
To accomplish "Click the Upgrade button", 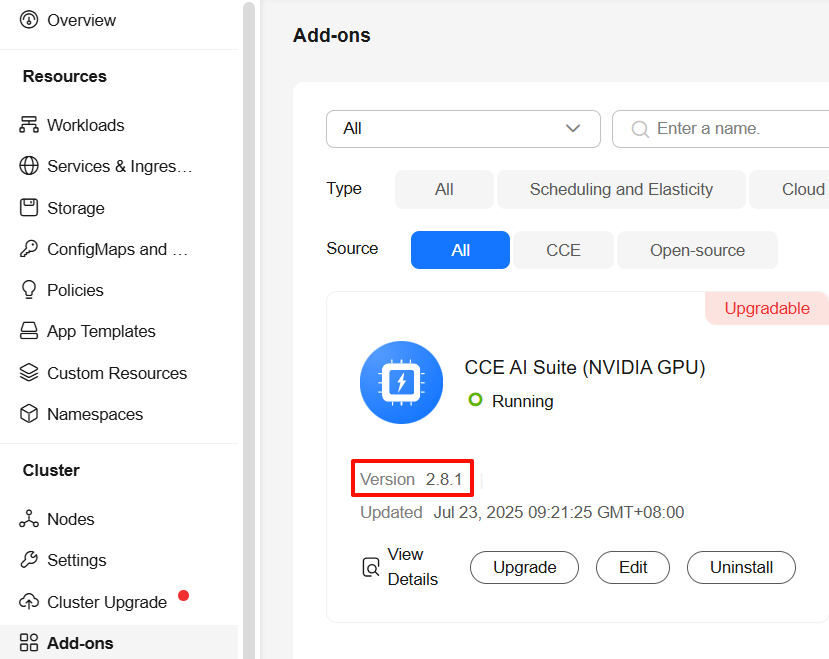I will pos(524,568).
